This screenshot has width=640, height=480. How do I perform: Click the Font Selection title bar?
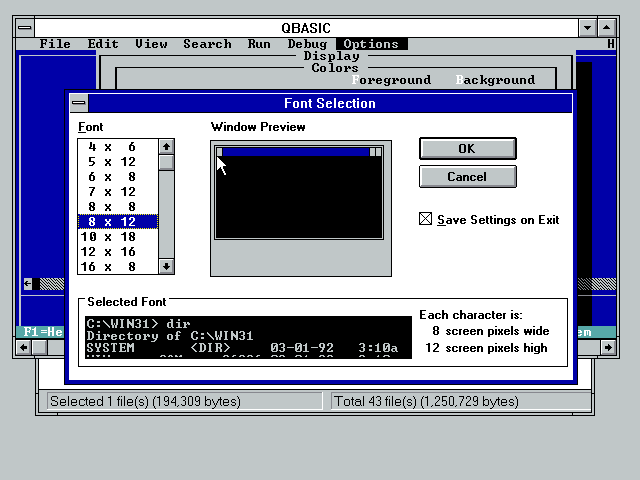pyautogui.click(x=330, y=103)
